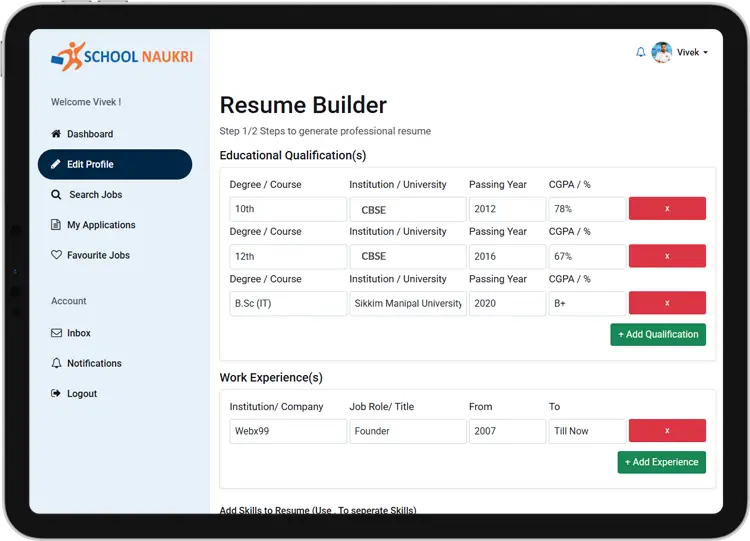Click the 'Work Experience(s)' heading

click(x=271, y=377)
